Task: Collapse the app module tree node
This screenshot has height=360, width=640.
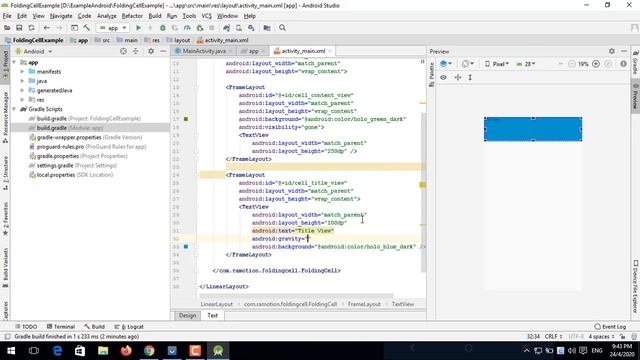Action: pos(15,62)
